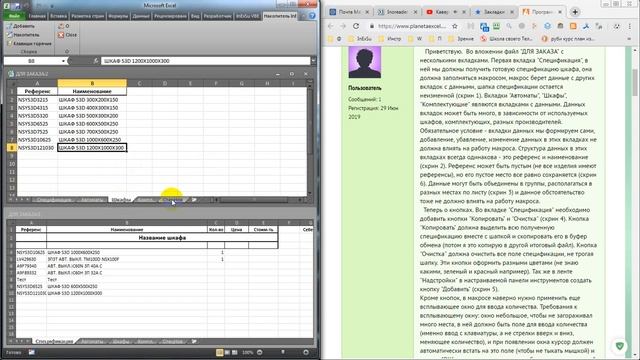Open the Вид ribbon tab

point(195,16)
